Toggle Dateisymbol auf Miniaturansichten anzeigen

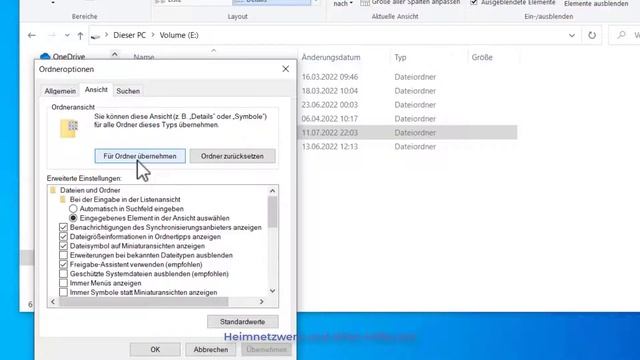click(63, 246)
